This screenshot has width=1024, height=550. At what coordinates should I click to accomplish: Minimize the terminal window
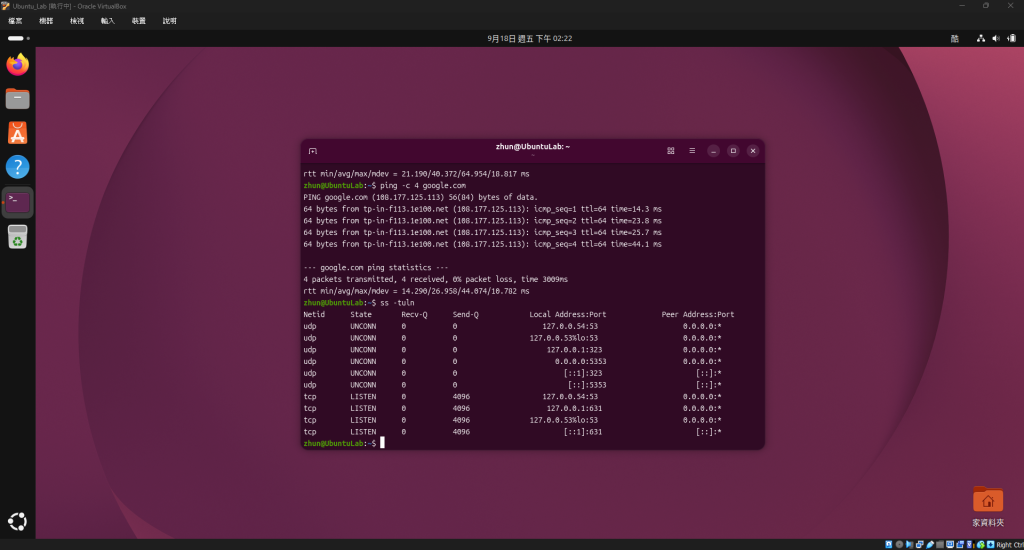713,151
